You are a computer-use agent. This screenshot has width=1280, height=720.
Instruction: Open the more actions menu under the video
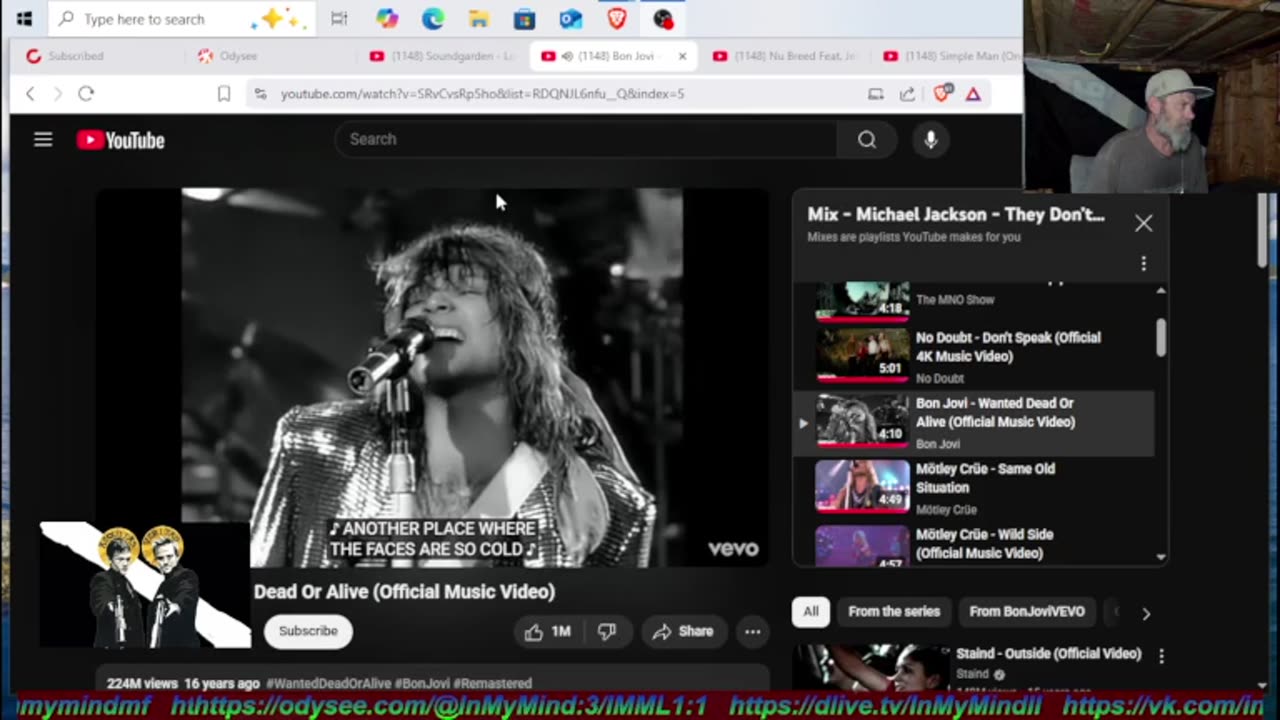pos(753,631)
